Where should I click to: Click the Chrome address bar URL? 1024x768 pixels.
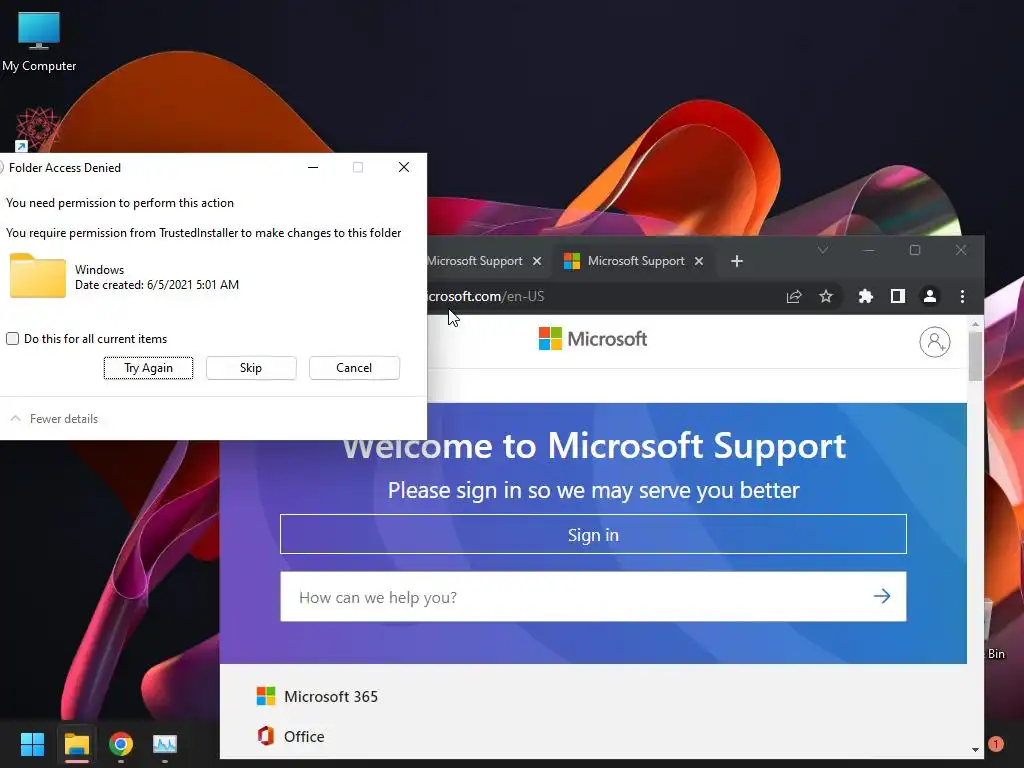(x=485, y=296)
